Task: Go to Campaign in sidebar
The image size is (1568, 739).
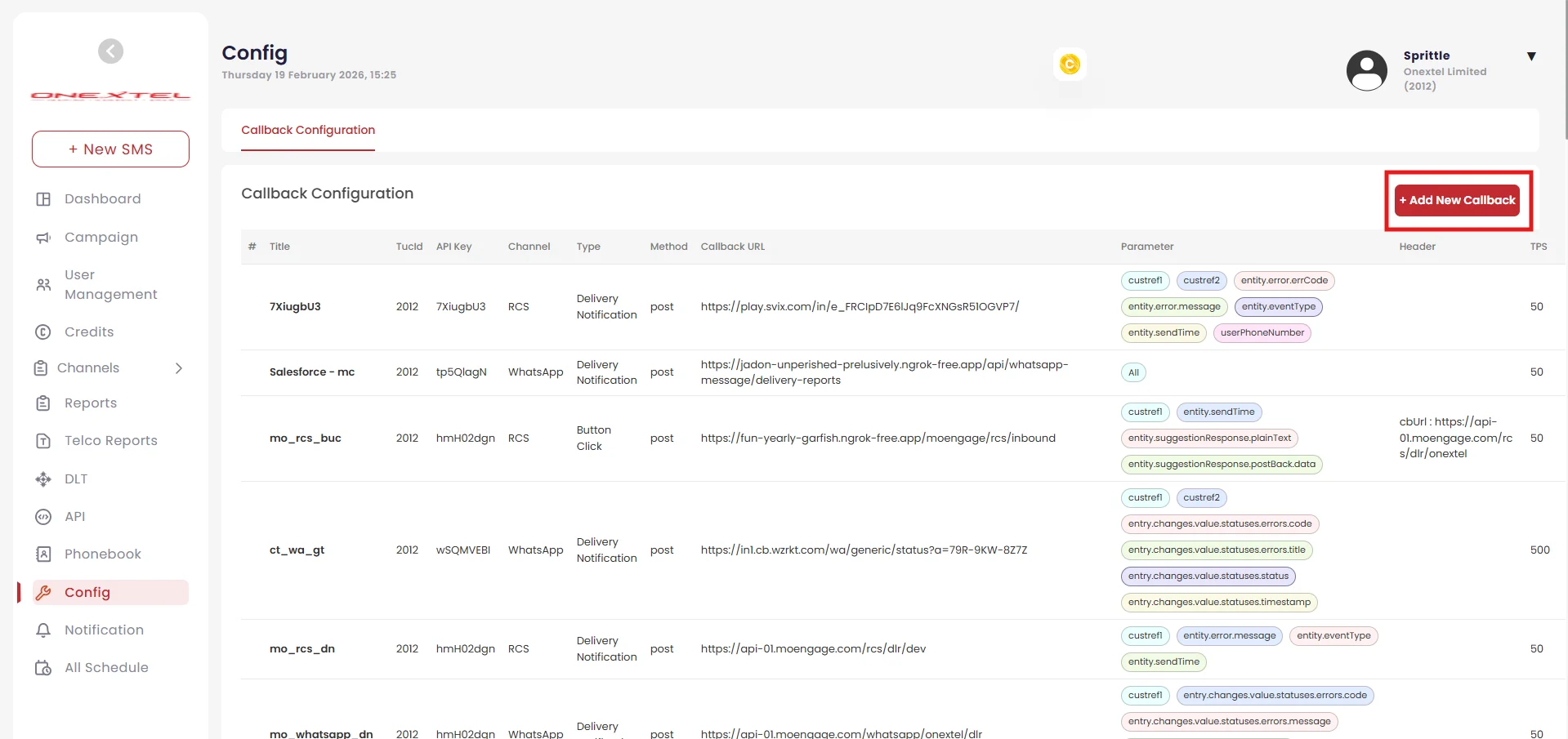Action: click(101, 238)
